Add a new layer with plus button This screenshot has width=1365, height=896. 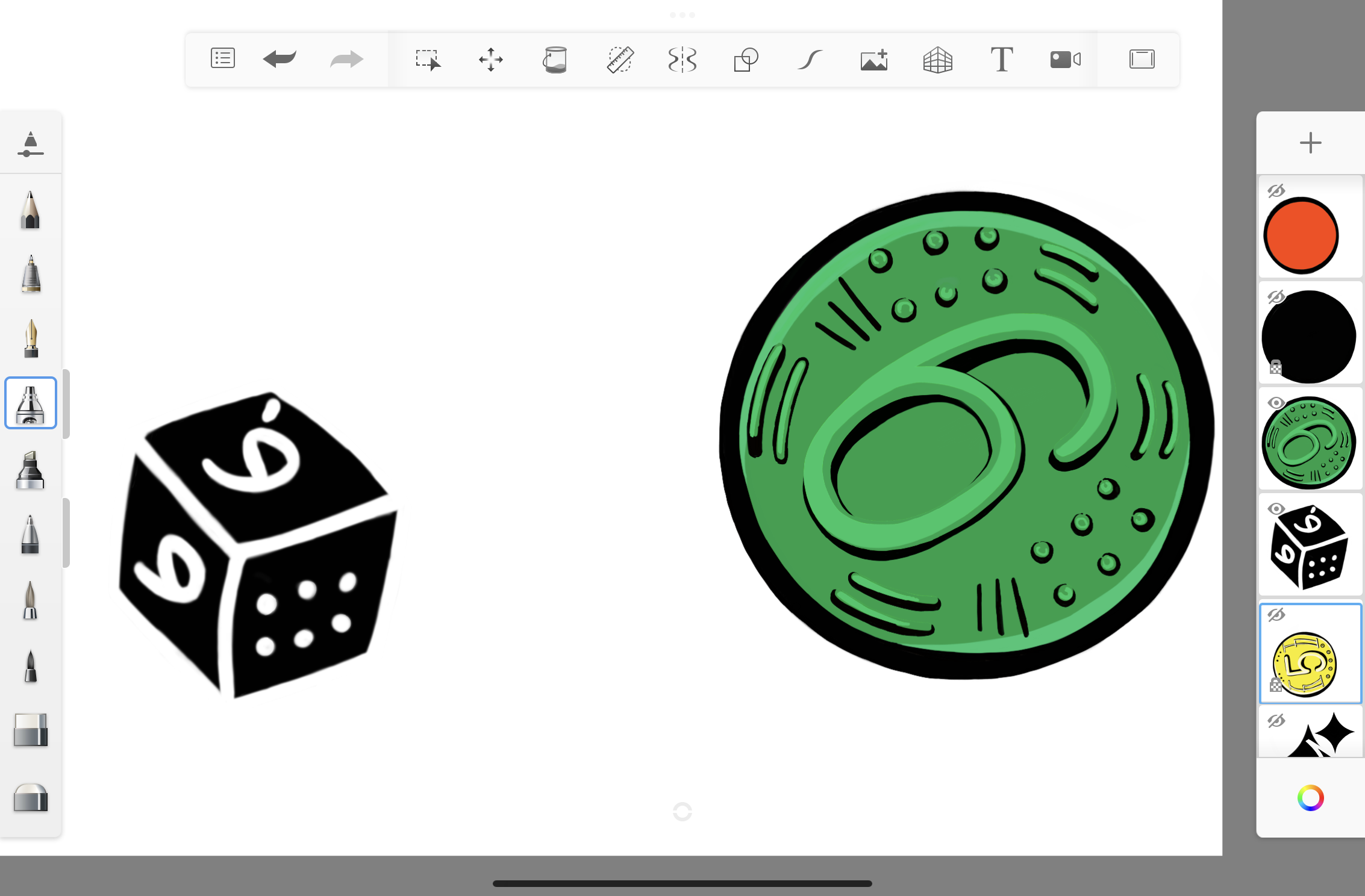(1310, 143)
